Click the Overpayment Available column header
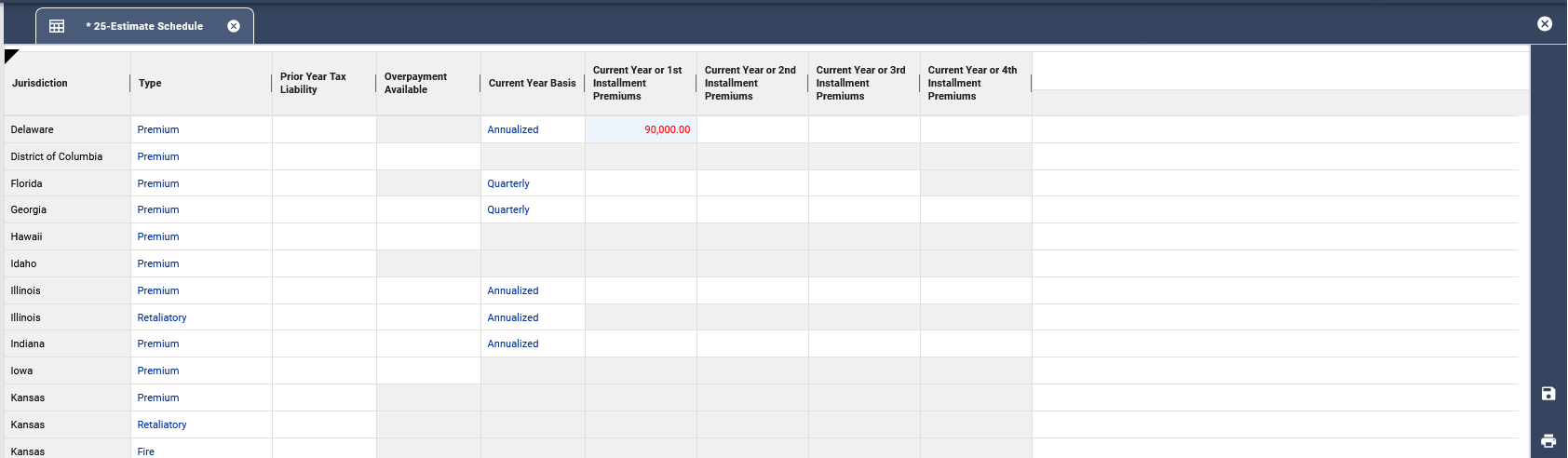This screenshot has width=1568, height=458. pos(428,83)
